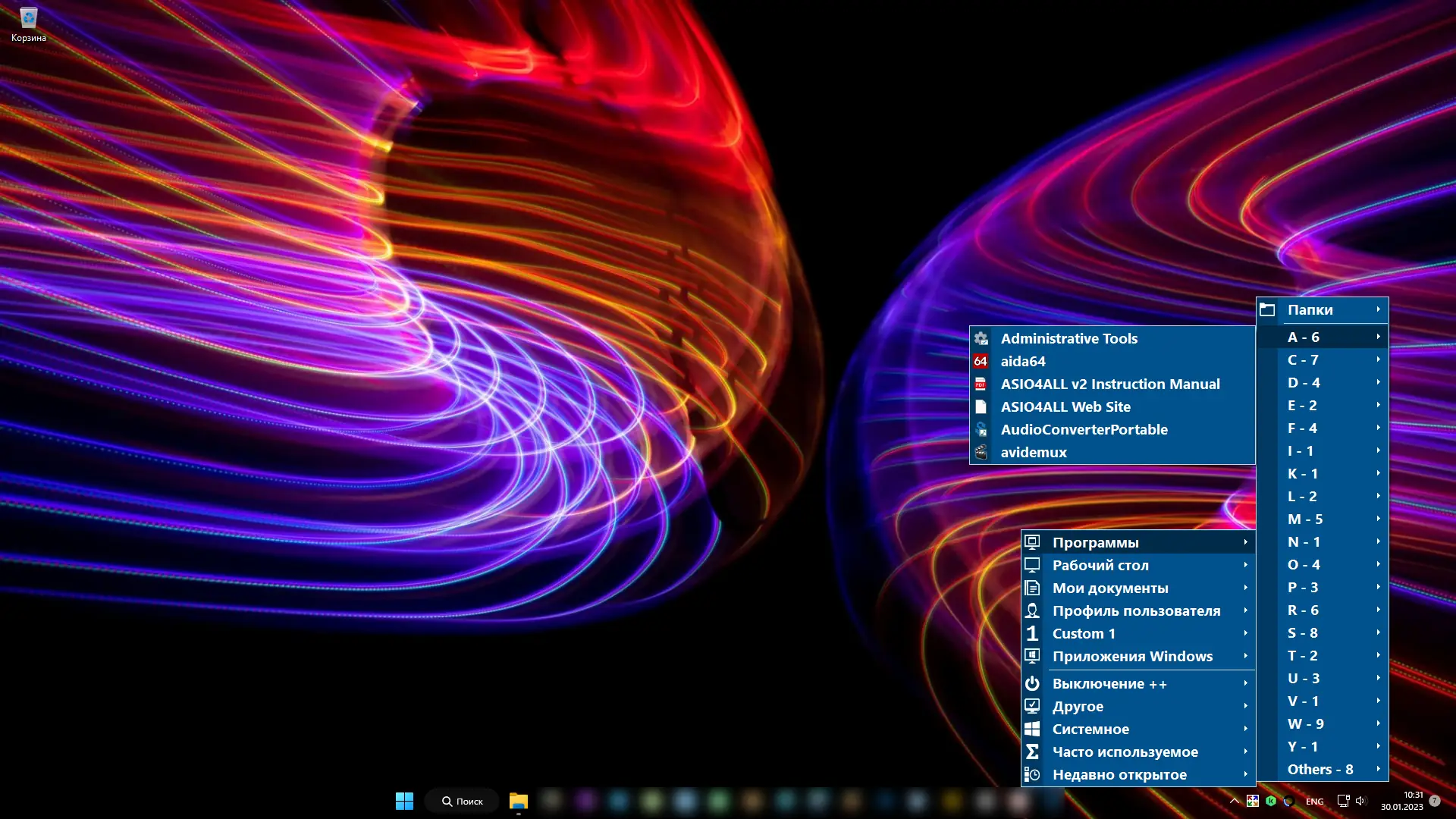Show hidden tray icons chevron
The height and width of the screenshot is (819, 1456).
[1234, 801]
